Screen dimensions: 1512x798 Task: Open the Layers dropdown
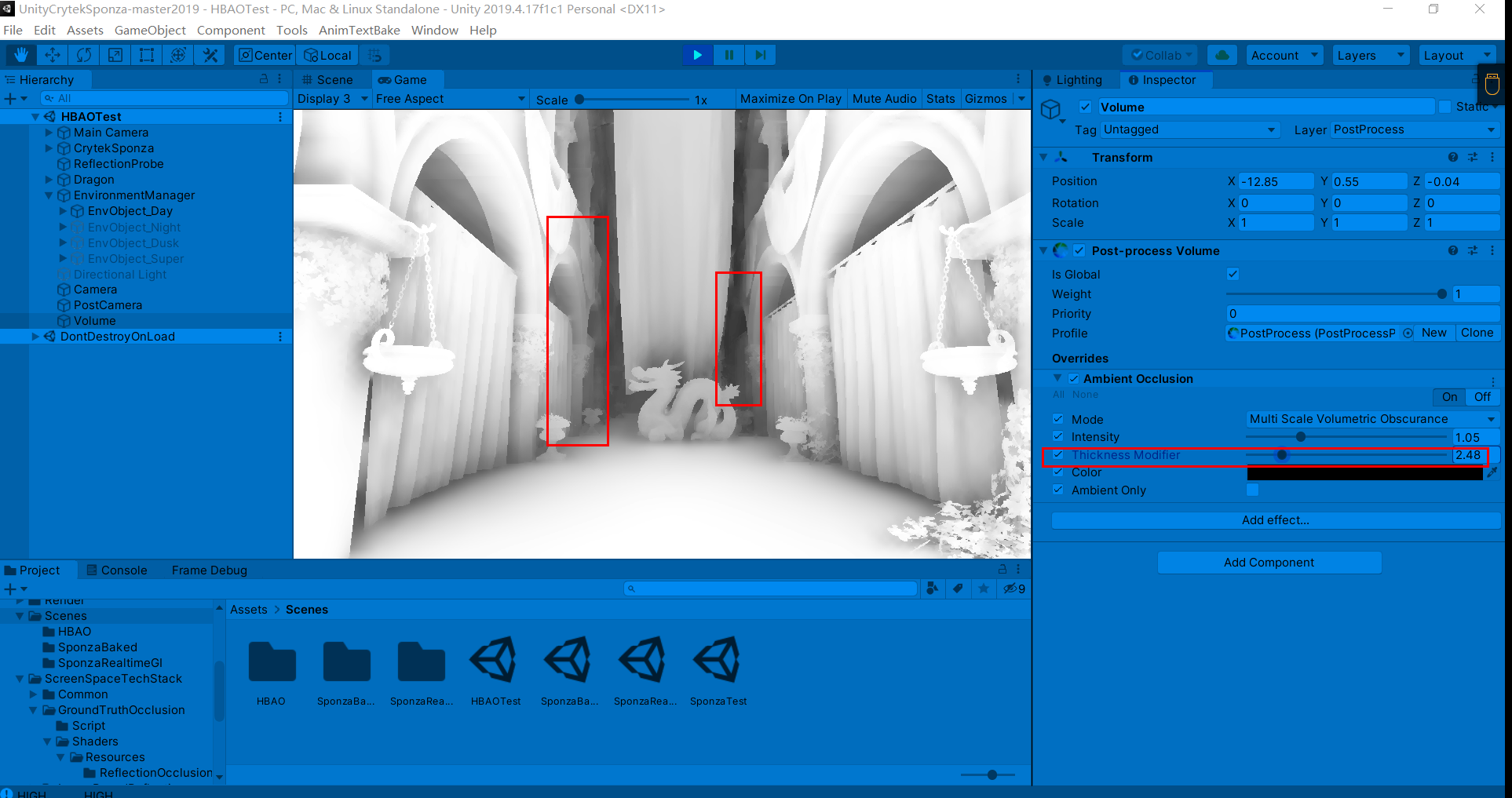pyautogui.click(x=1371, y=55)
